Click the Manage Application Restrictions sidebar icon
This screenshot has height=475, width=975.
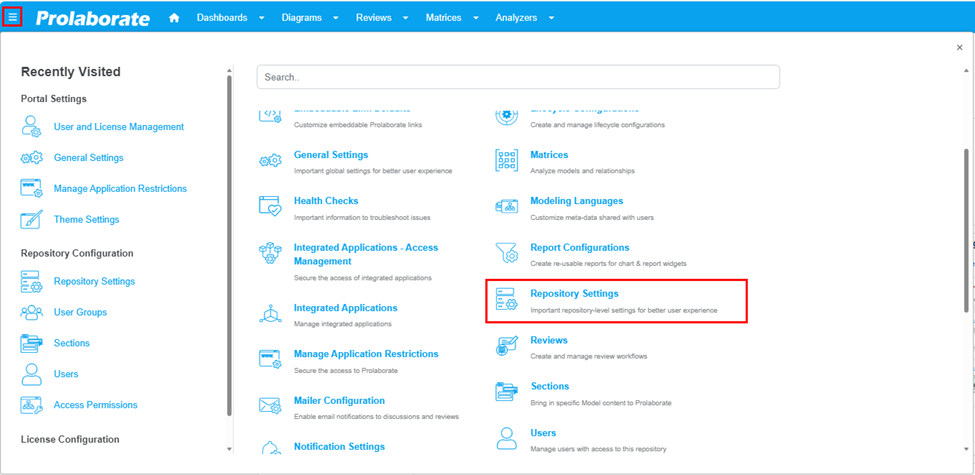pyautogui.click(x=31, y=188)
